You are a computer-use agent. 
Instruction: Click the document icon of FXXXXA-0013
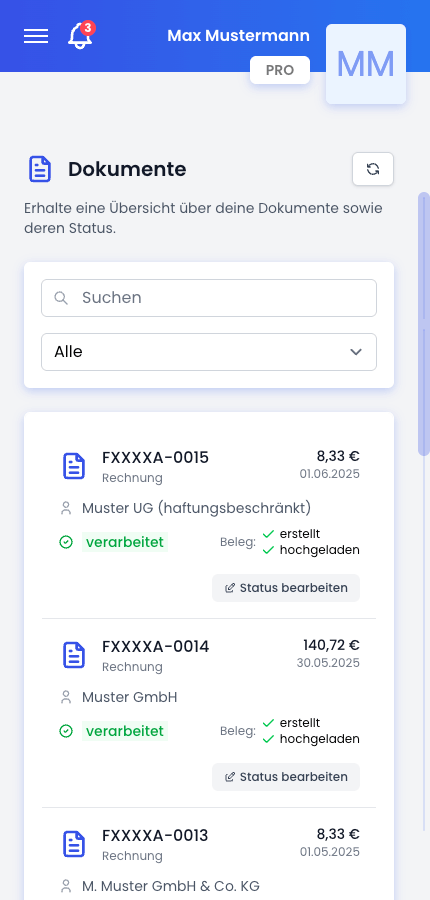click(74, 843)
